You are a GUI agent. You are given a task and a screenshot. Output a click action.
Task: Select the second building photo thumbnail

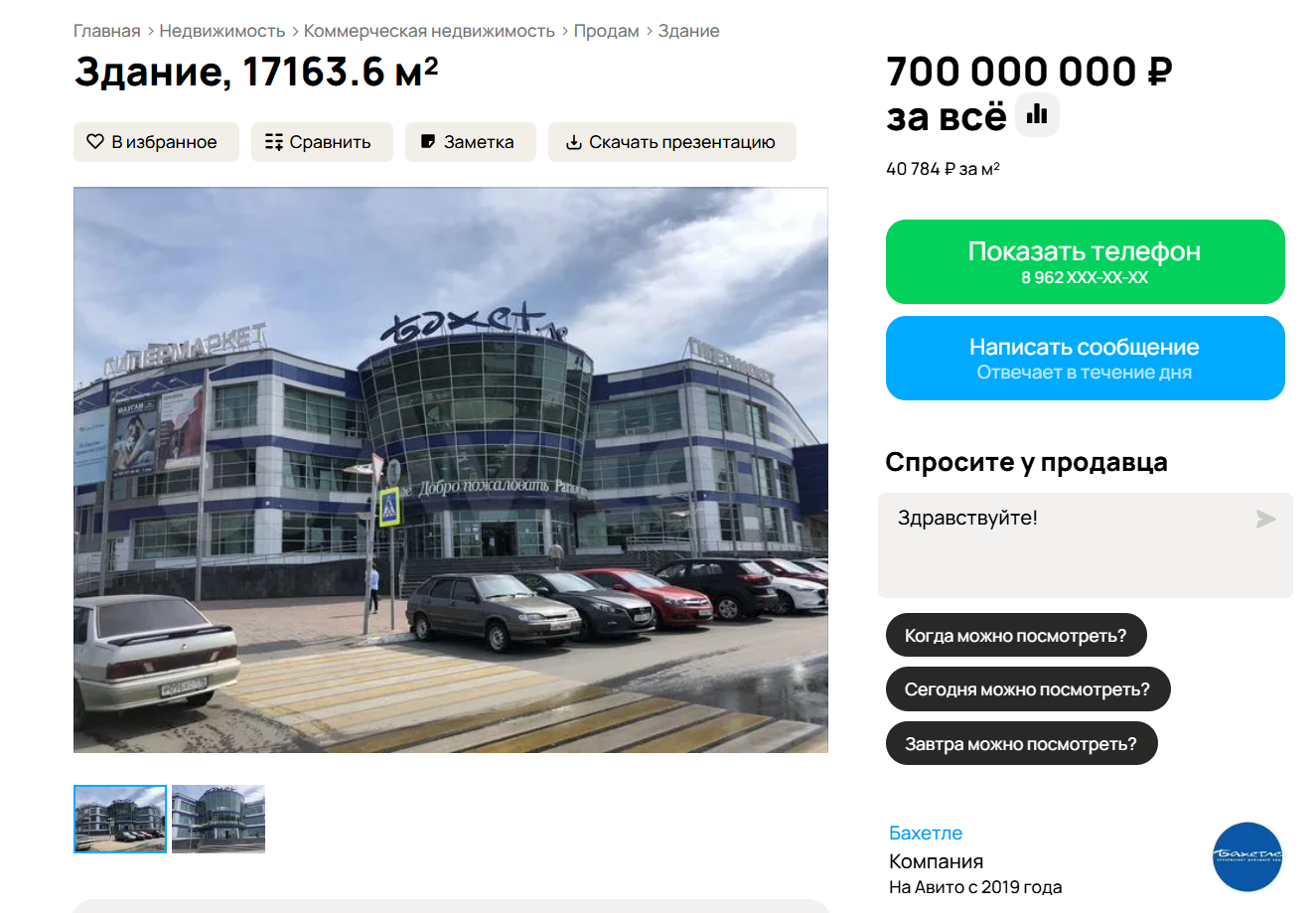coord(219,819)
